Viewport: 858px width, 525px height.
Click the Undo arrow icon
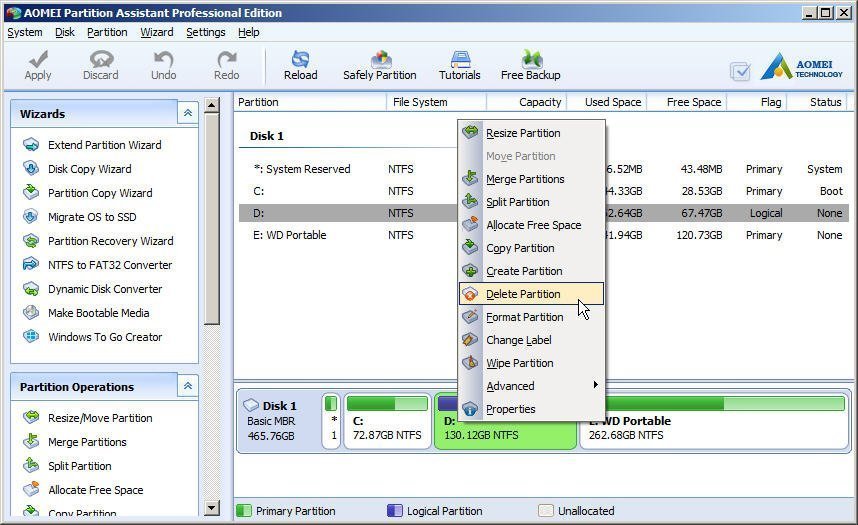[x=163, y=59]
